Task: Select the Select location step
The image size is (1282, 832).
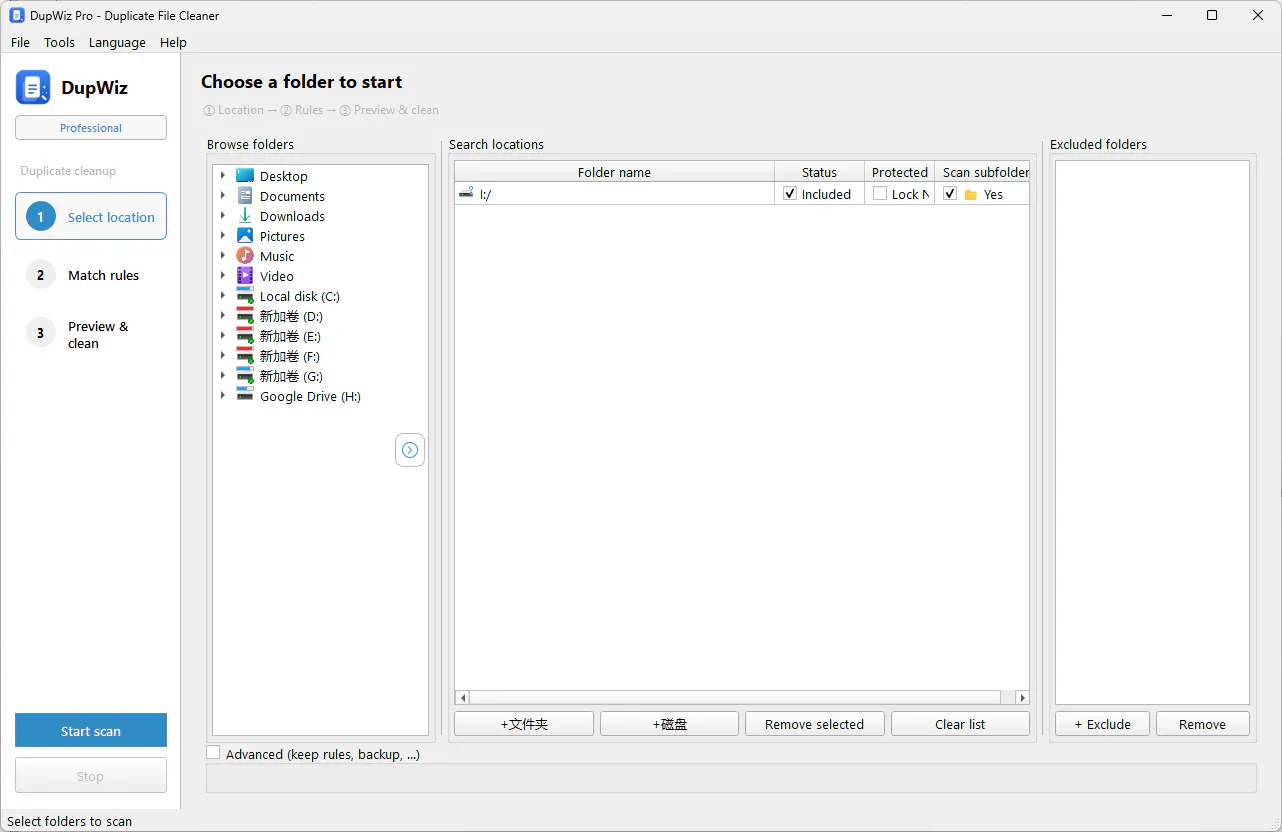Action: 91,216
